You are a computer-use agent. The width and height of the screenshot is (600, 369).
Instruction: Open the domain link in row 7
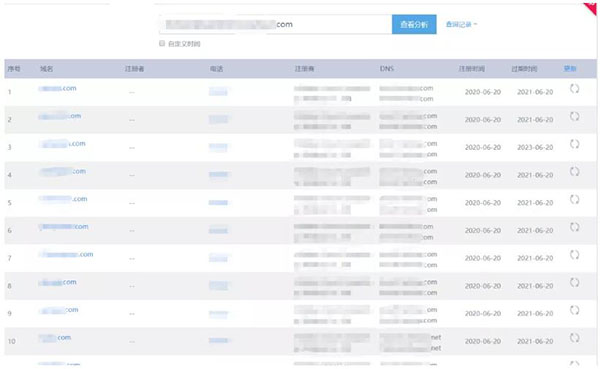(66, 255)
